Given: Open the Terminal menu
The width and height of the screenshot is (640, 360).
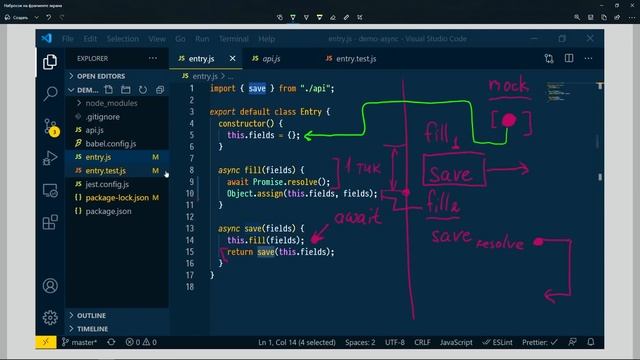Looking at the screenshot, I should coord(233,39).
